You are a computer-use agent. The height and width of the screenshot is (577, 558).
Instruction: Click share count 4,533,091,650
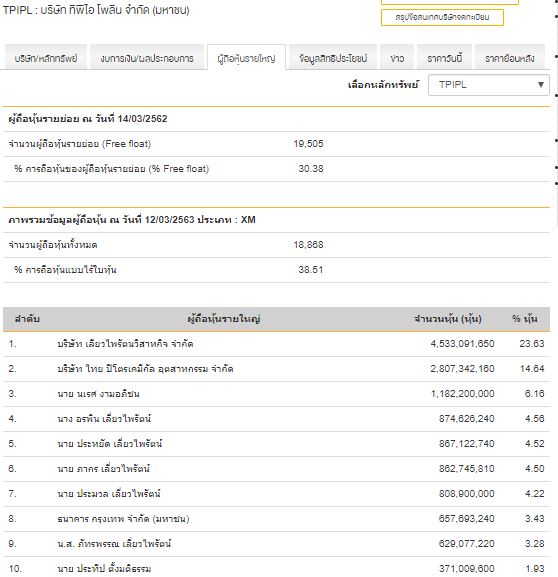[462, 344]
